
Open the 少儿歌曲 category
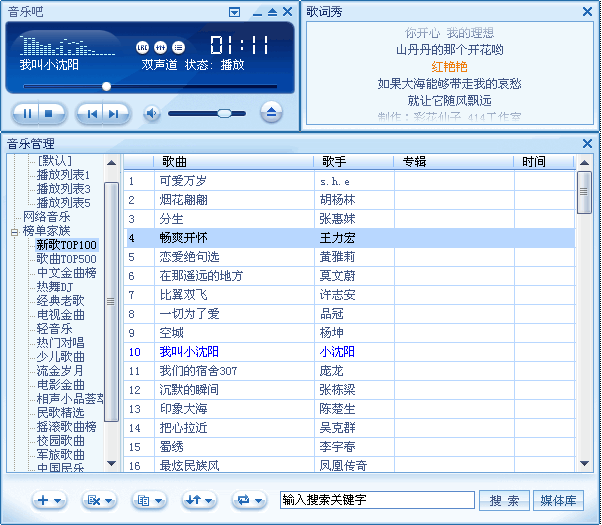(x=60, y=357)
